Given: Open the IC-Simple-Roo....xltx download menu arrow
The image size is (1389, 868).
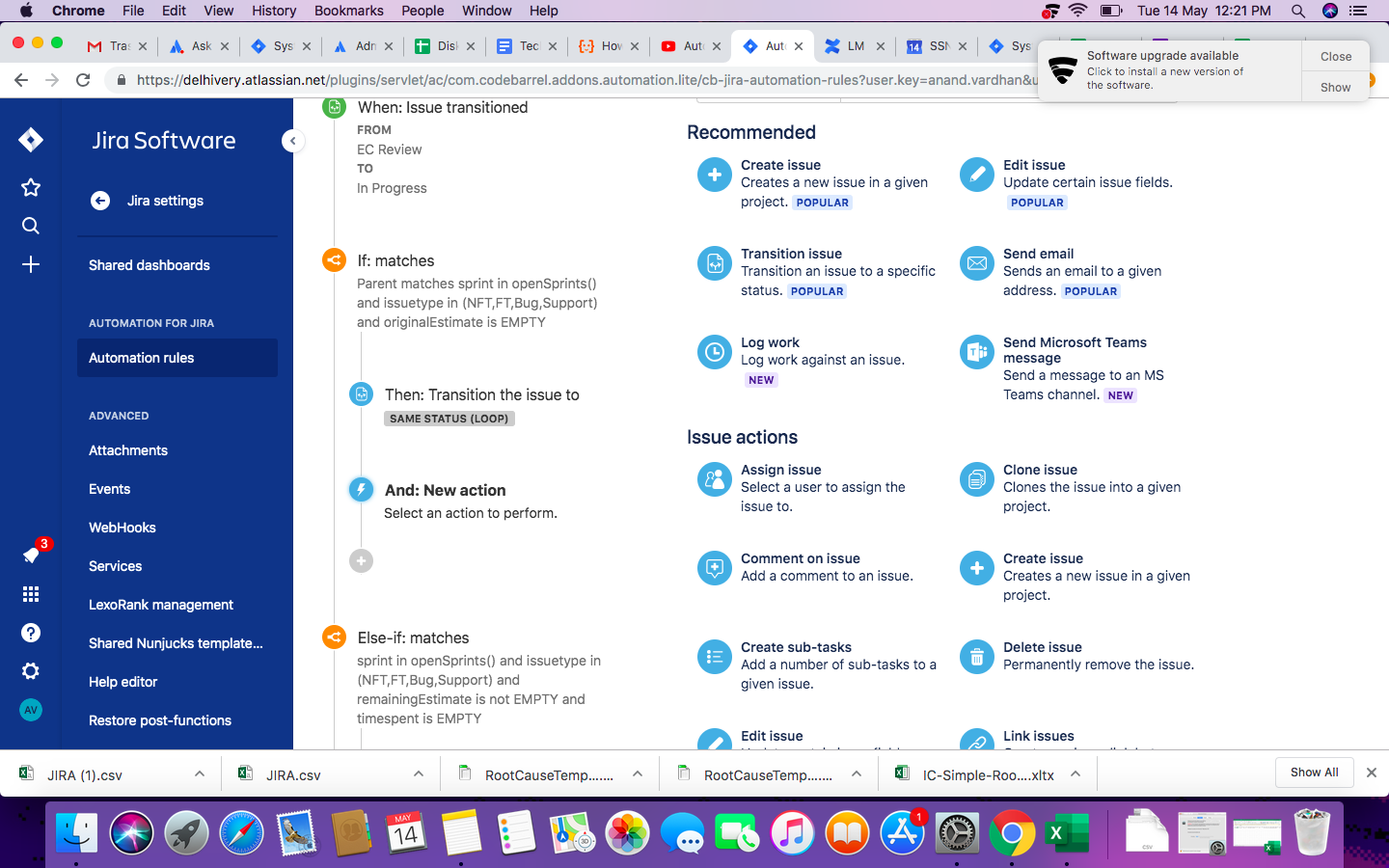Looking at the screenshot, I should [x=1076, y=773].
